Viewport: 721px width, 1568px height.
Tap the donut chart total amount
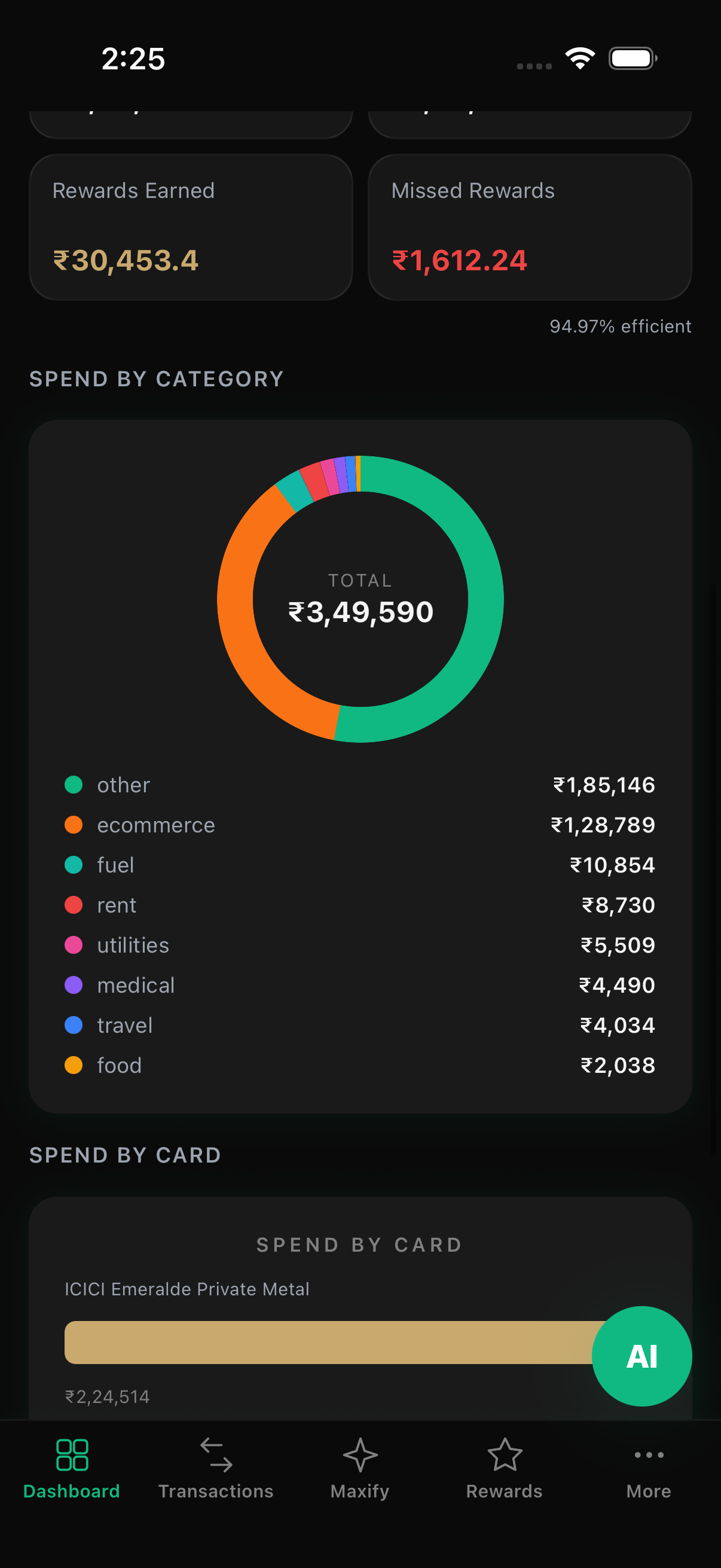[359, 612]
